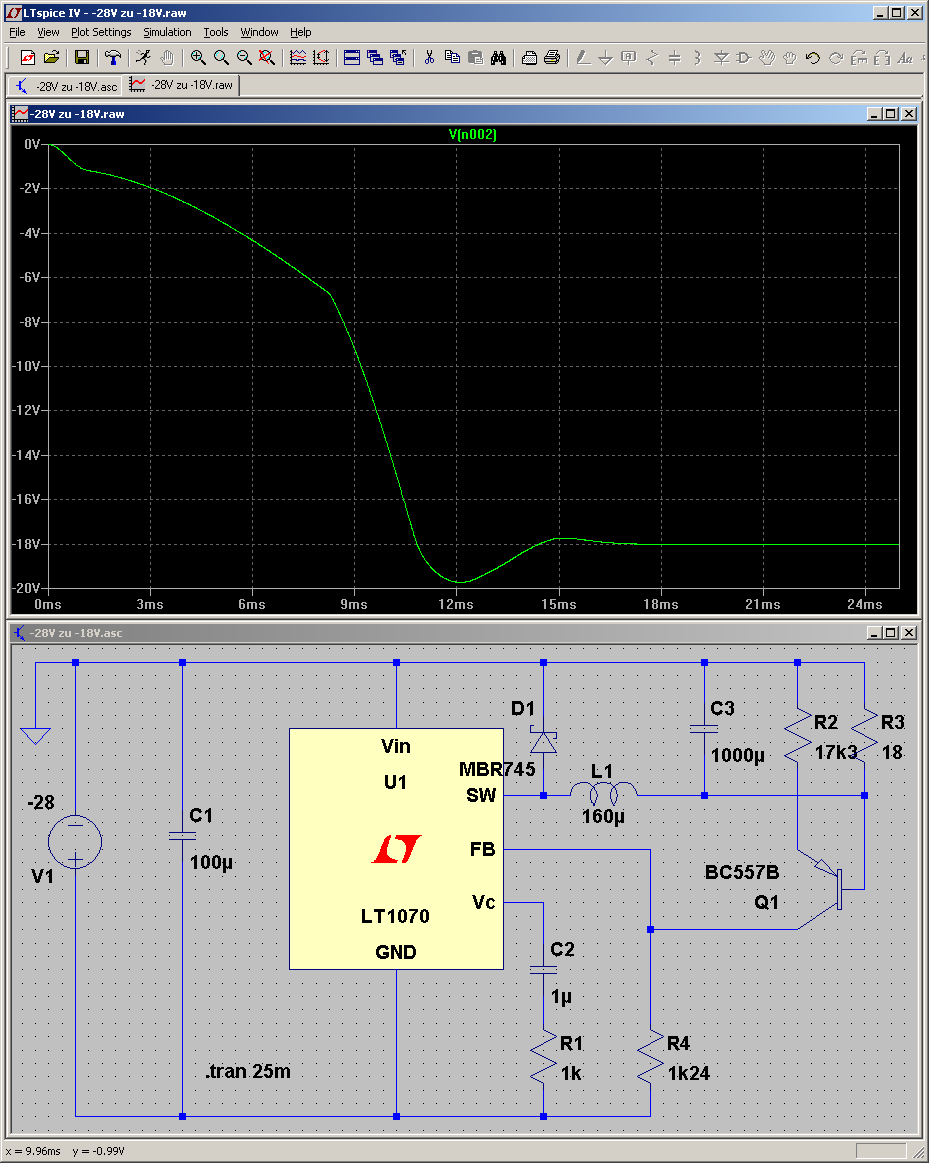929x1163 pixels.
Task: Open the Tools menu
Action: (x=216, y=32)
